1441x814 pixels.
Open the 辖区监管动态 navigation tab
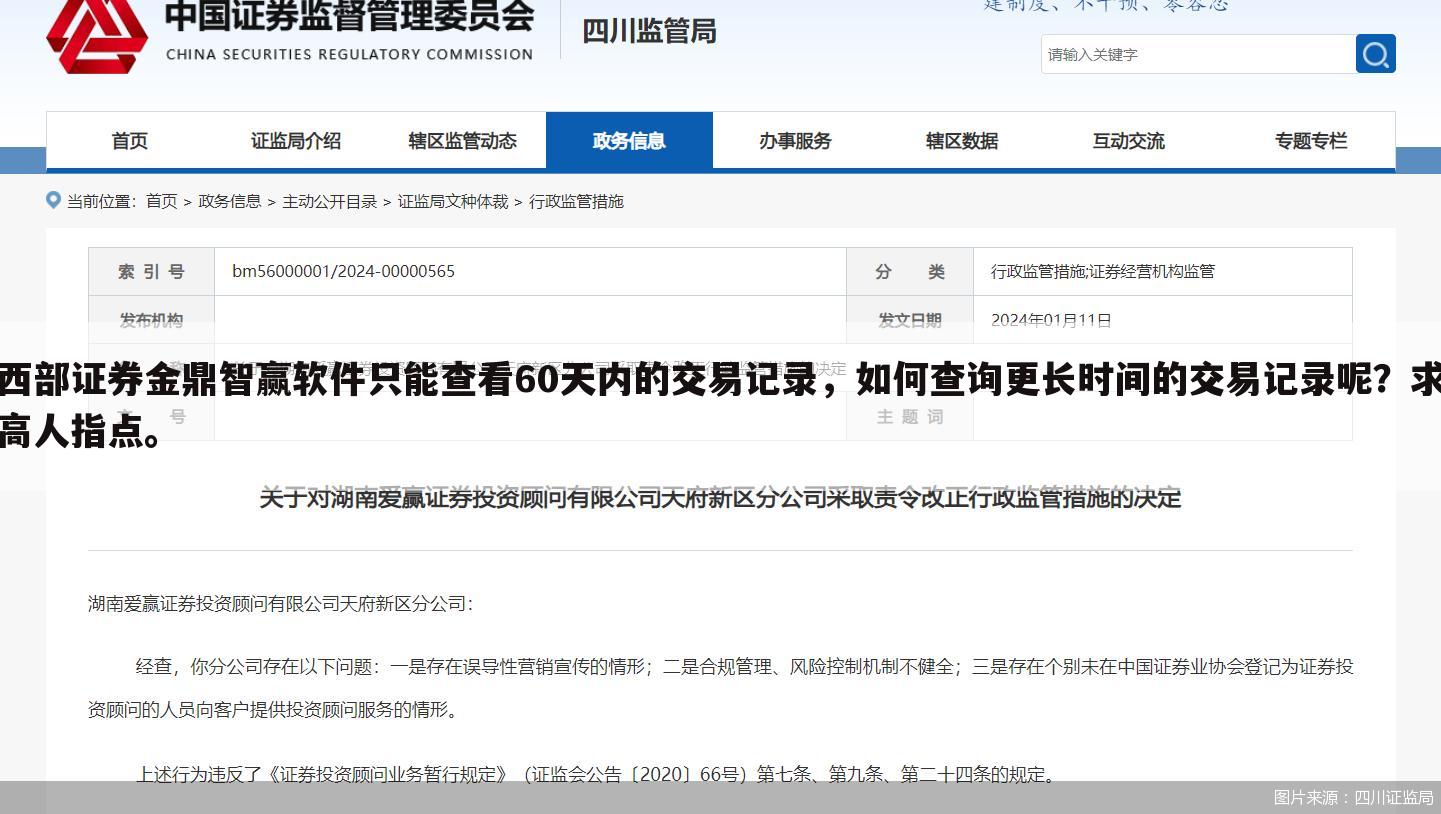tap(462, 141)
